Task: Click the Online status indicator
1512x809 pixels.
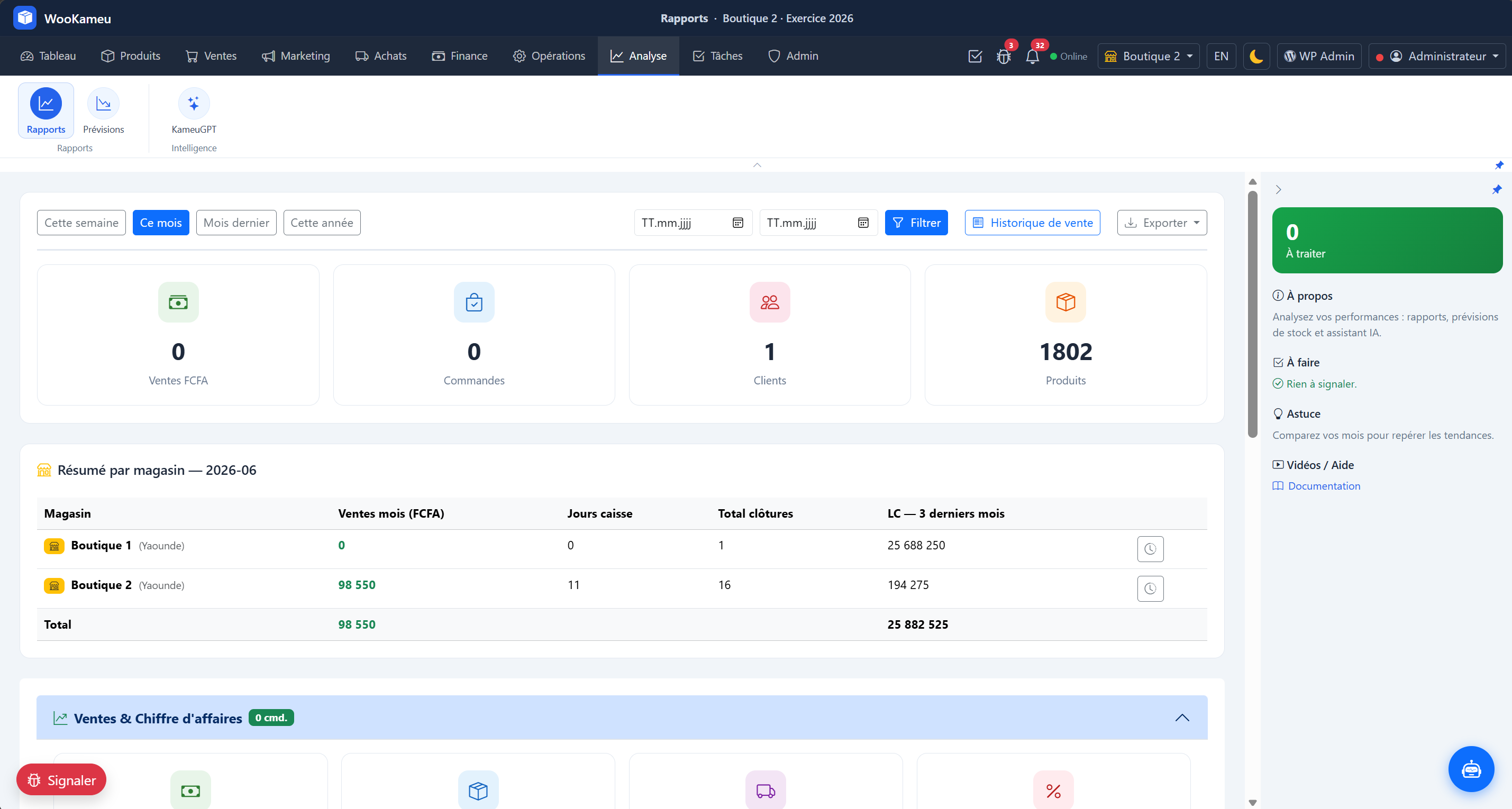Action: pos(1068,57)
